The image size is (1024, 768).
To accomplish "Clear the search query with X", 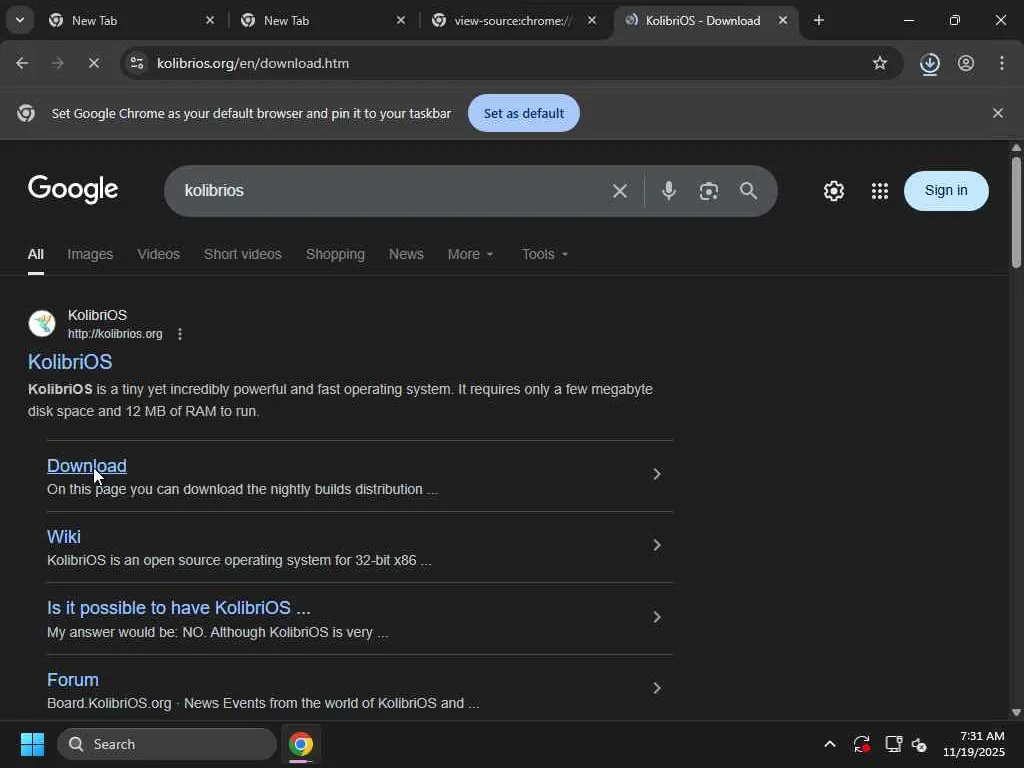I will 620,191.
